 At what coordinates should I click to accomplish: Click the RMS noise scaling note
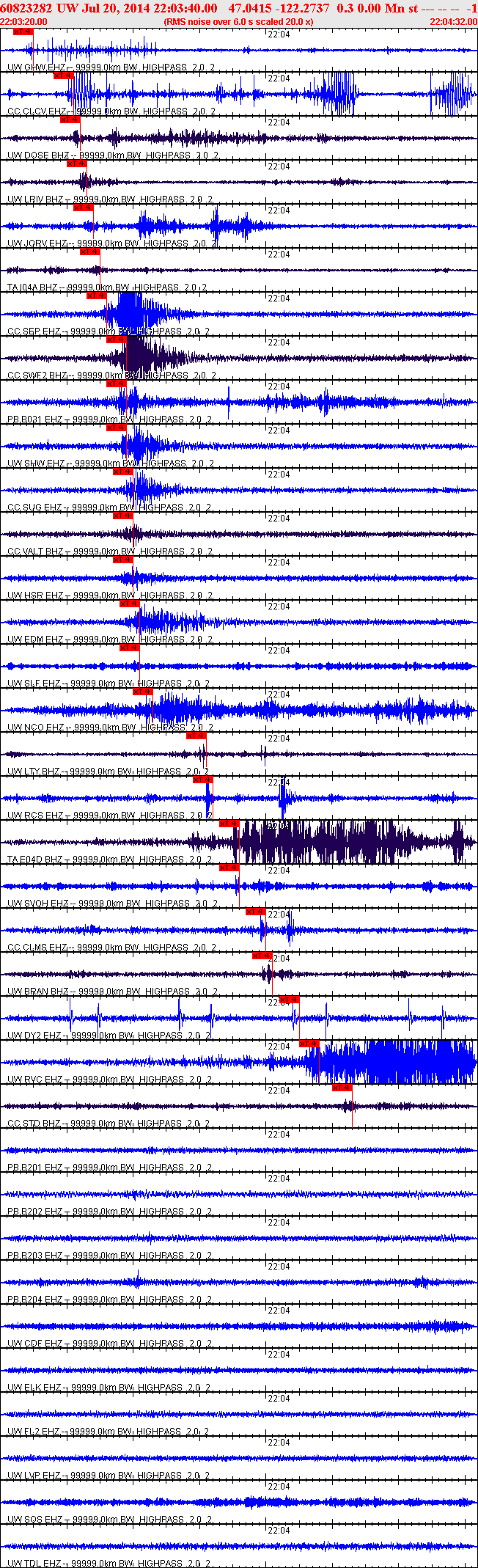point(239,22)
